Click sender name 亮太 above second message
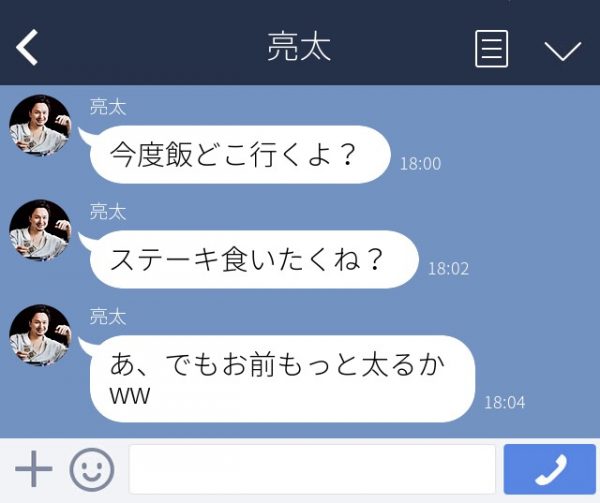This screenshot has width=600, height=503. click(x=108, y=212)
